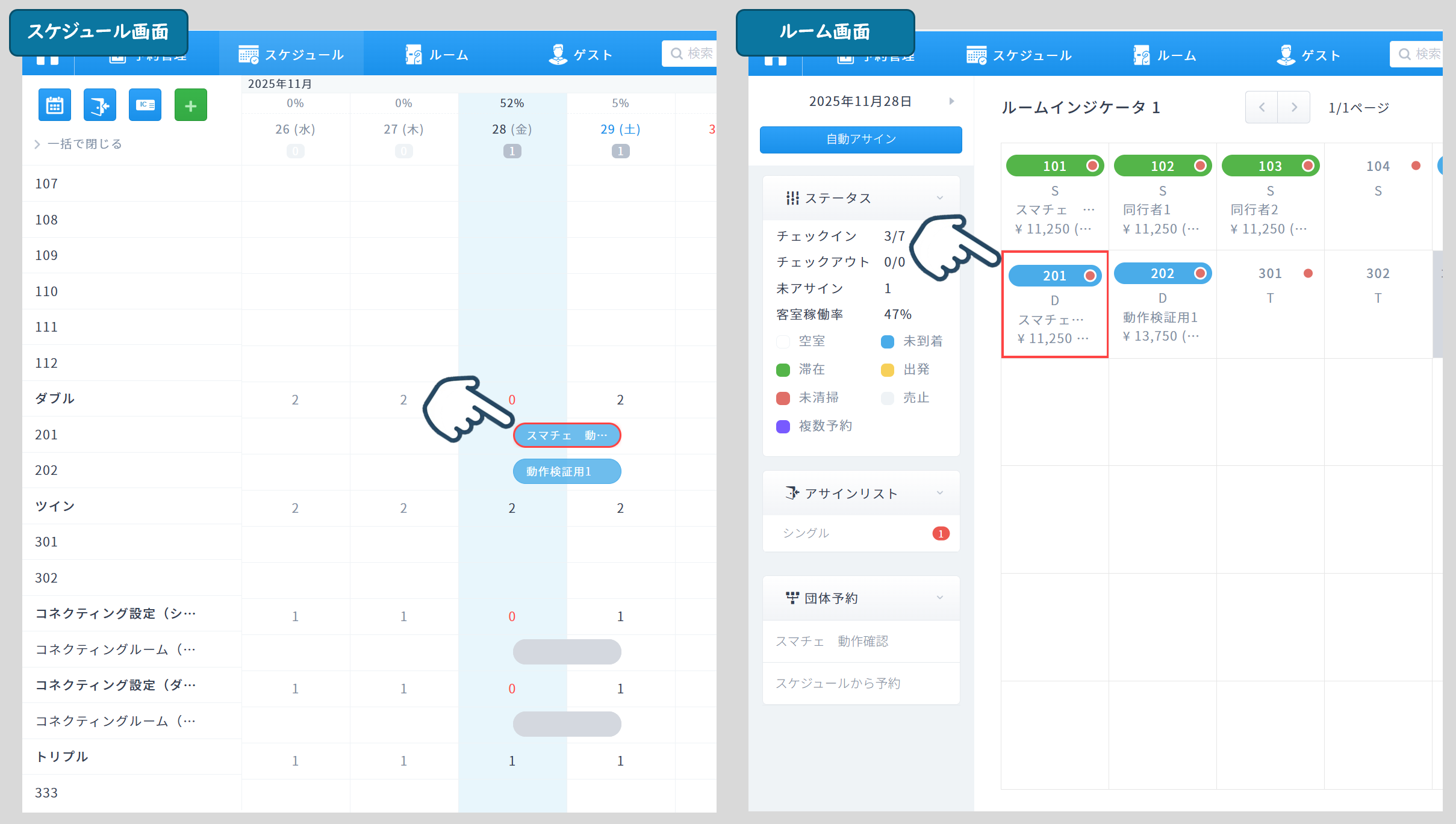This screenshot has width=1456, height=824.
Task: Open the 動作検証用1 reservation bar on row 202
Action: coord(567,471)
